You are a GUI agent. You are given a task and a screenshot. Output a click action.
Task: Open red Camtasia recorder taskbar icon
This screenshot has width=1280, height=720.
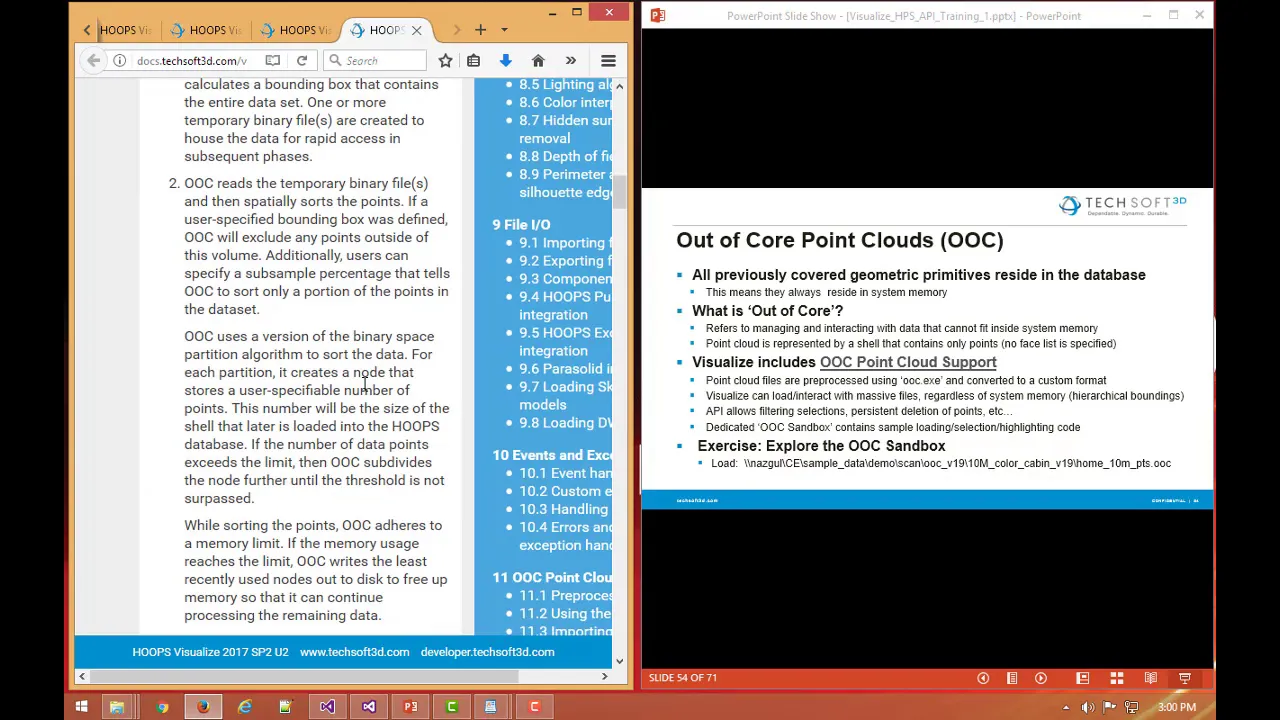point(534,707)
